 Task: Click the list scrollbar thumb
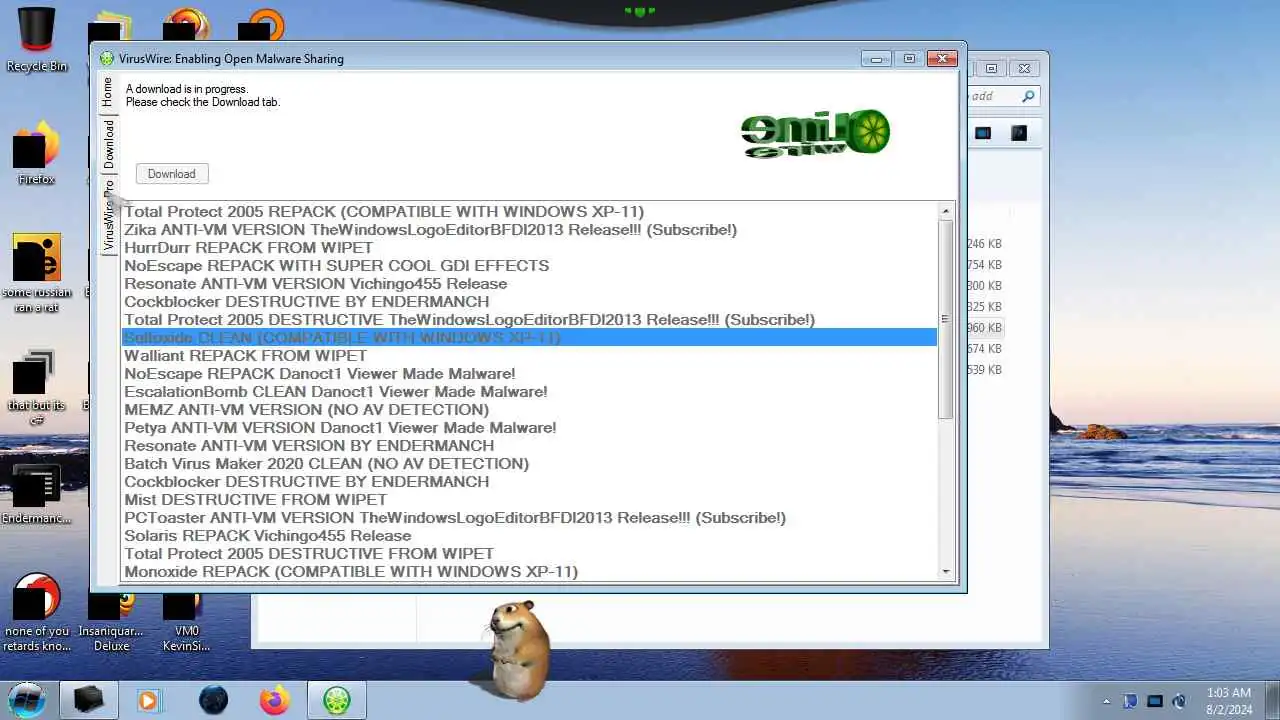[x=946, y=320]
